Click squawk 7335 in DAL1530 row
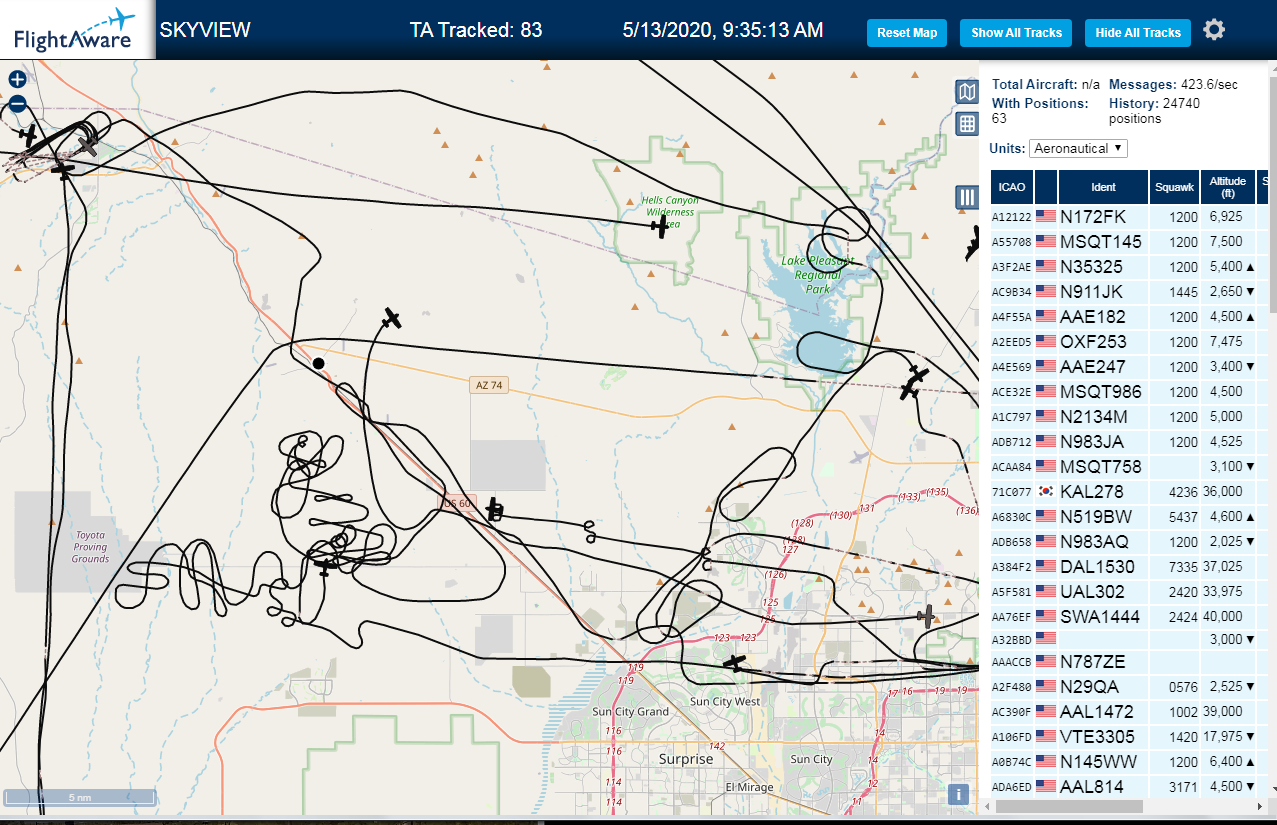 [1182, 566]
